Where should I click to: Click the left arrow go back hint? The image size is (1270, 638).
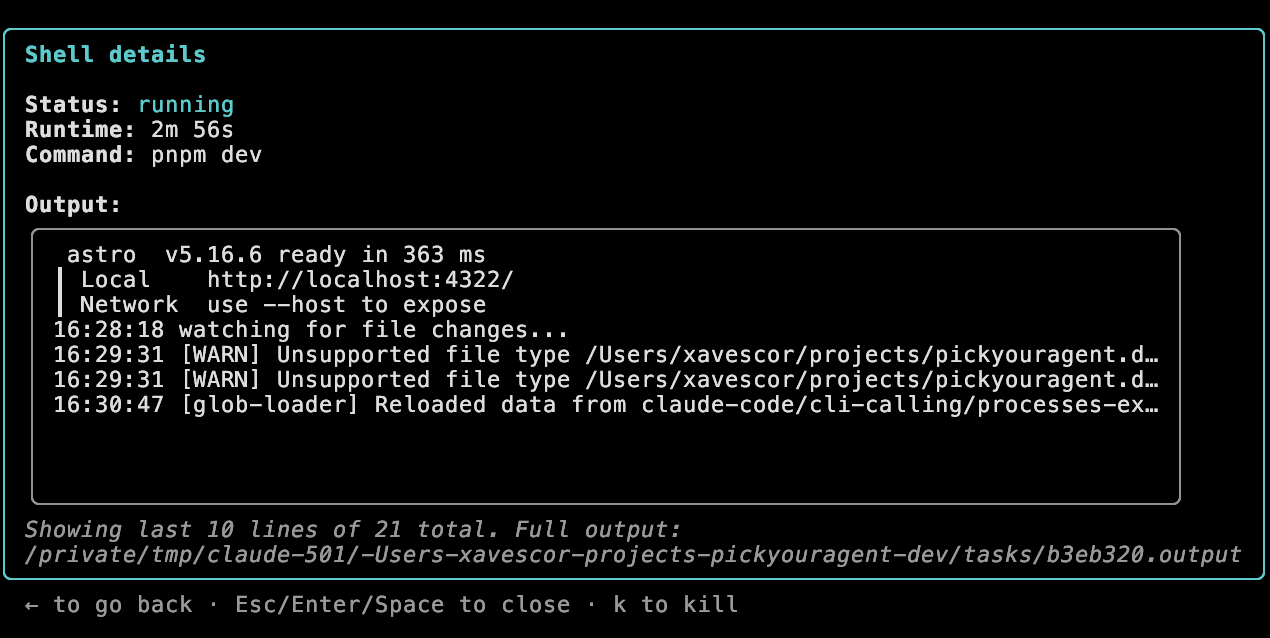pos(108,605)
